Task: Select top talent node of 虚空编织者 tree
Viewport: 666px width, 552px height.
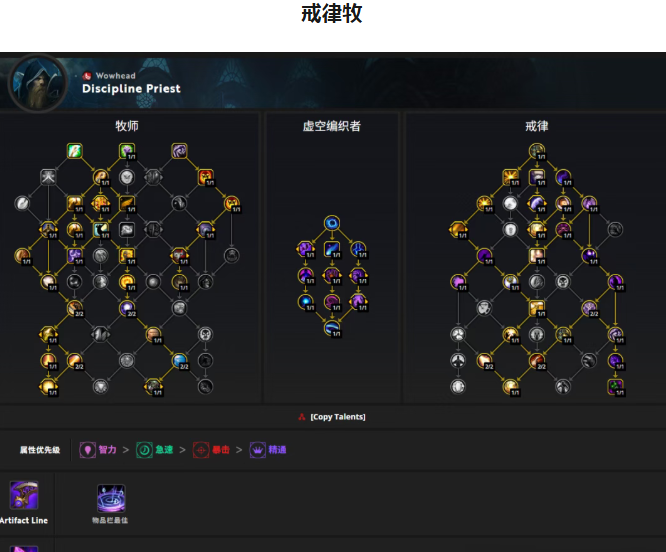Action: click(x=332, y=223)
